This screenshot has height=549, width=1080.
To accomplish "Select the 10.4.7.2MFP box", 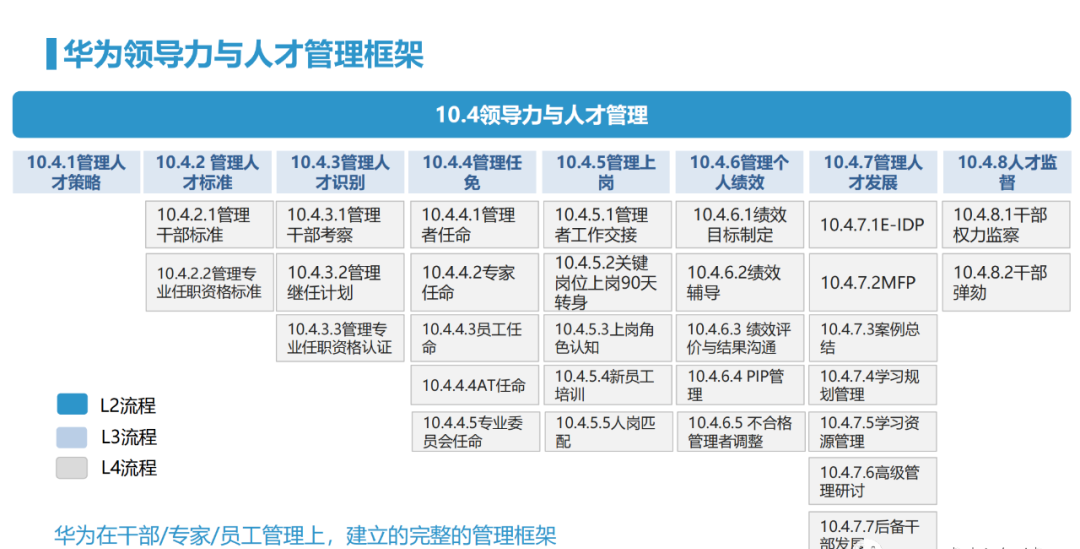I will [x=873, y=282].
